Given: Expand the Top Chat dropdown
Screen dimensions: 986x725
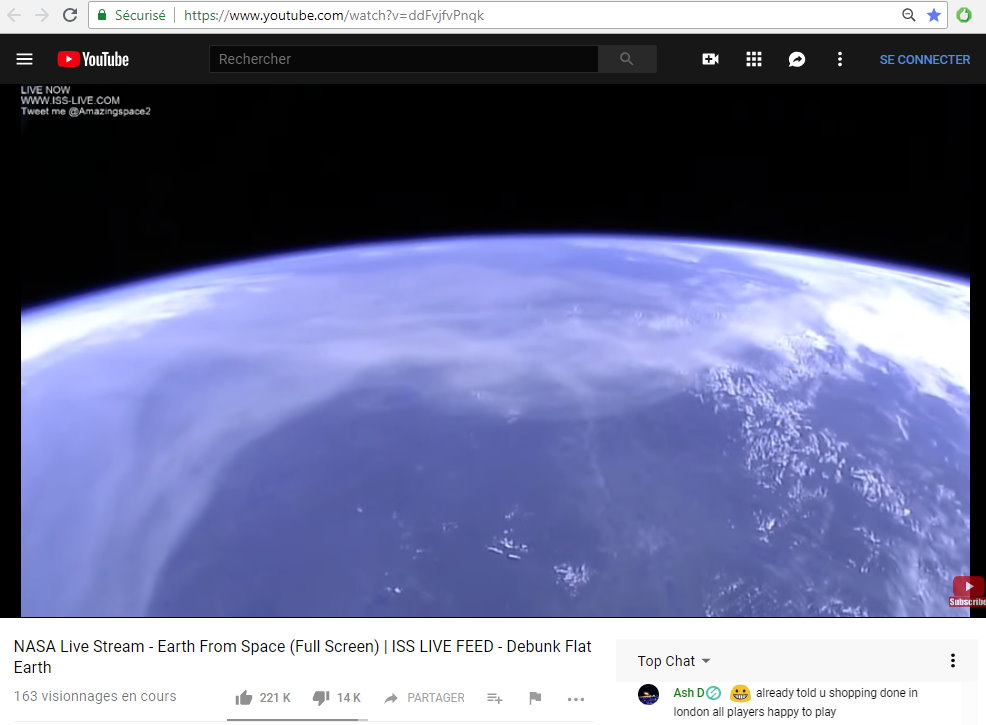Looking at the screenshot, I should [673, 661].
